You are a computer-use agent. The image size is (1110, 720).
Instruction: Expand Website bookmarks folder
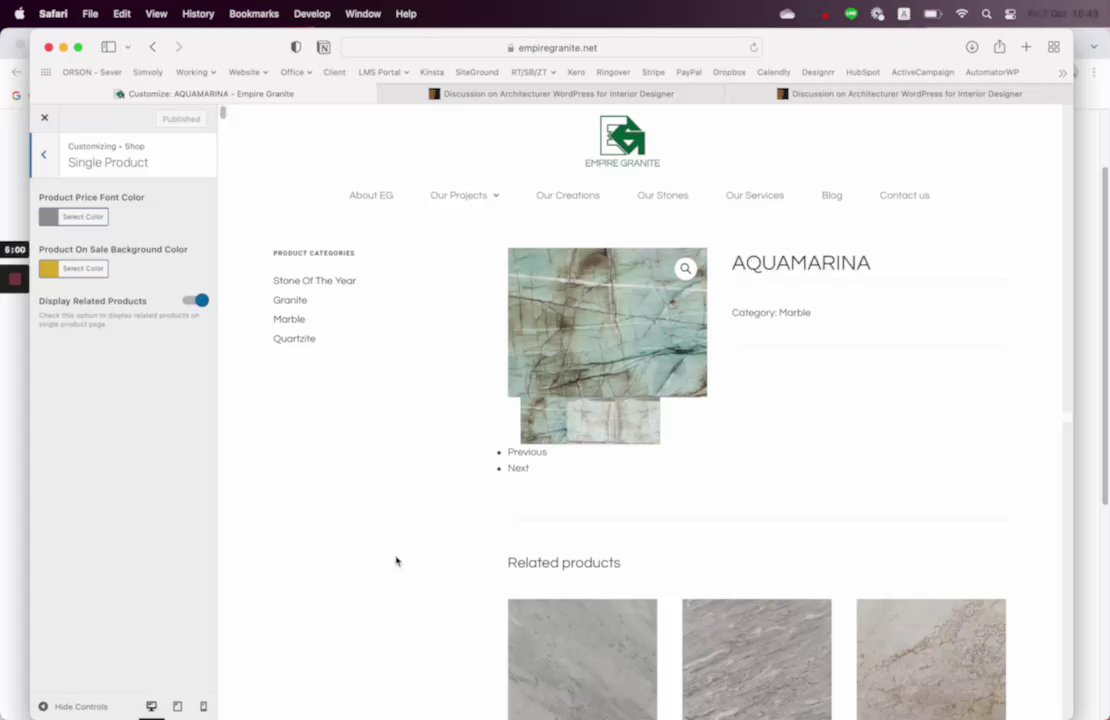(x=248, y=72)
